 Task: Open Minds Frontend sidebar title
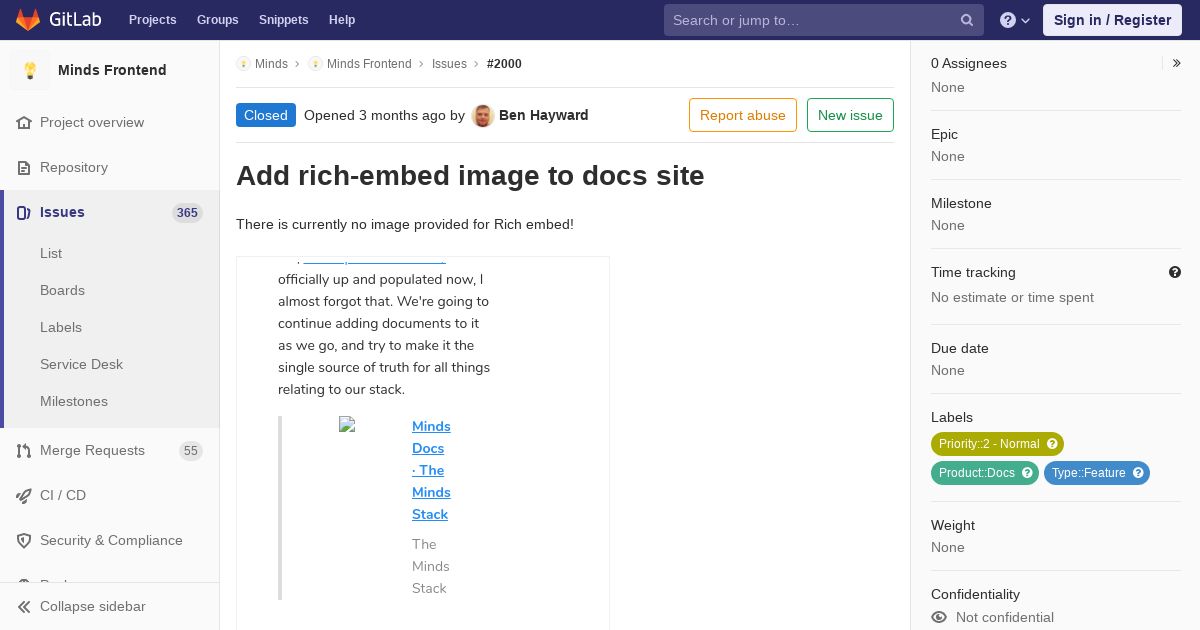point(112,70)
